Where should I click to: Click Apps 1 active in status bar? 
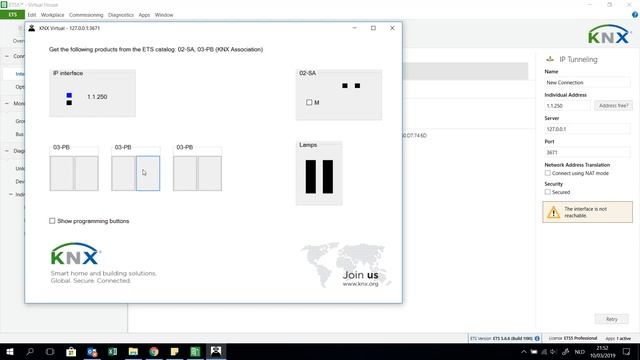pyautogui.click(x=618, y=338)
